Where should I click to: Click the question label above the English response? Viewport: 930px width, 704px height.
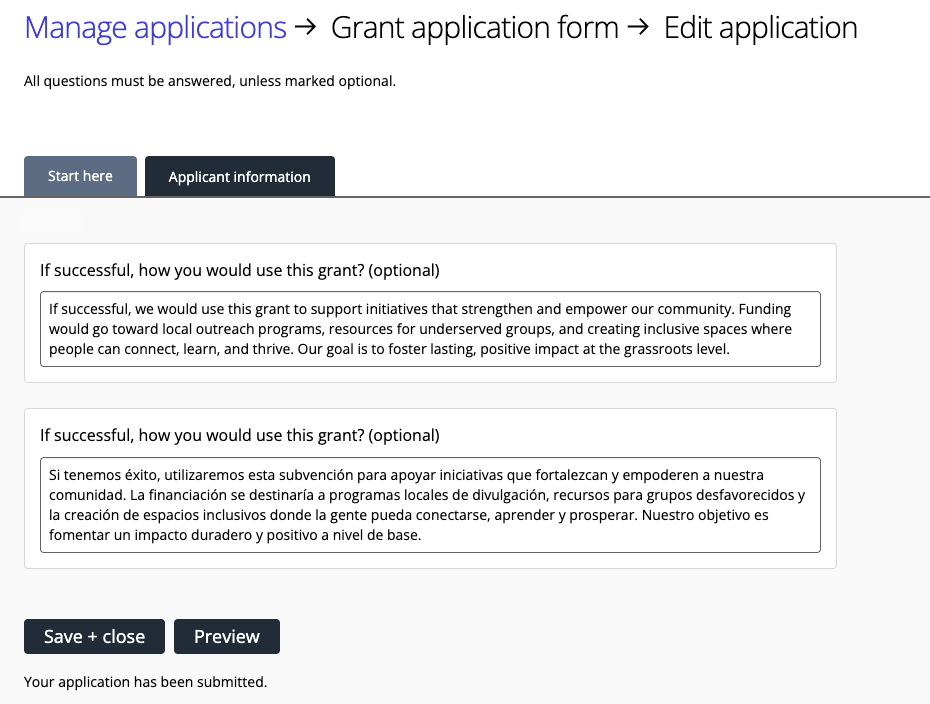[239, 270]
